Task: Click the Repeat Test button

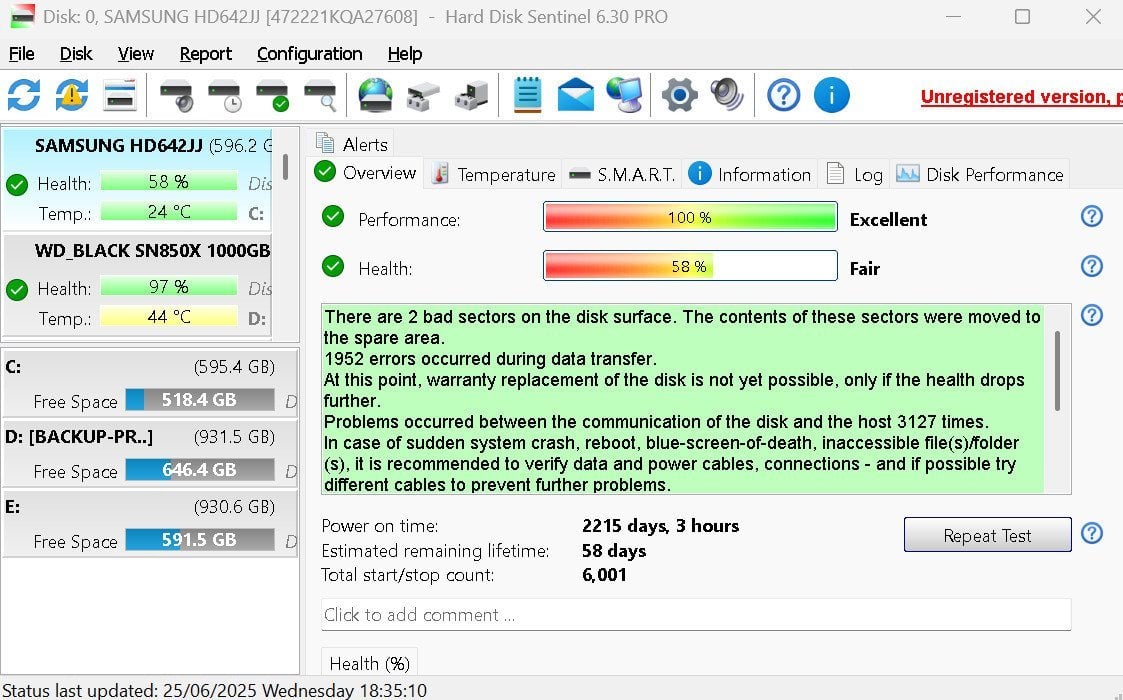Action: [x=987, y=534]
